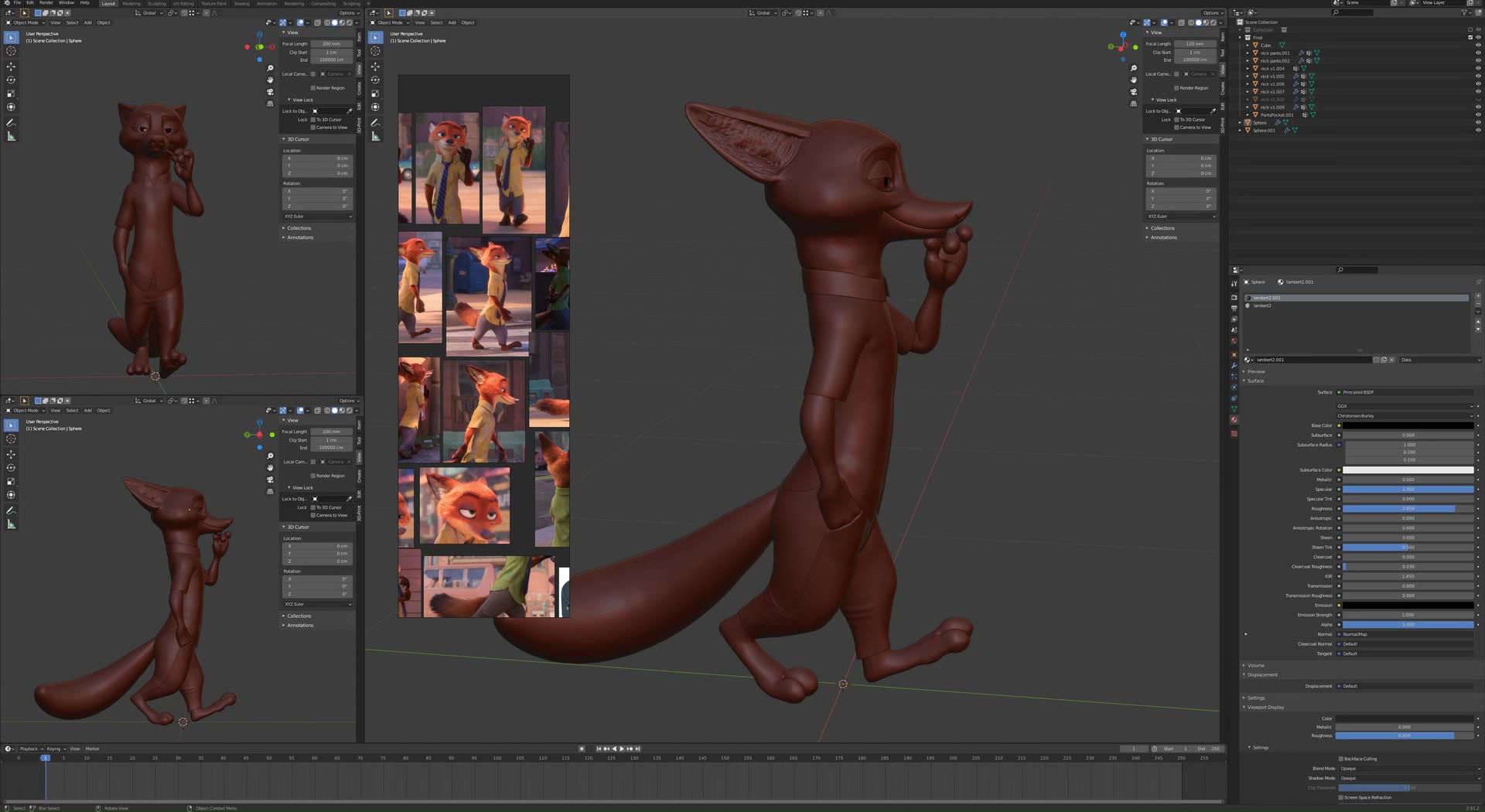The width and height of the screenshot is (1485, 812).
Task: Open the Modifier properties wrench tab
Action: tap(1234, 365)
